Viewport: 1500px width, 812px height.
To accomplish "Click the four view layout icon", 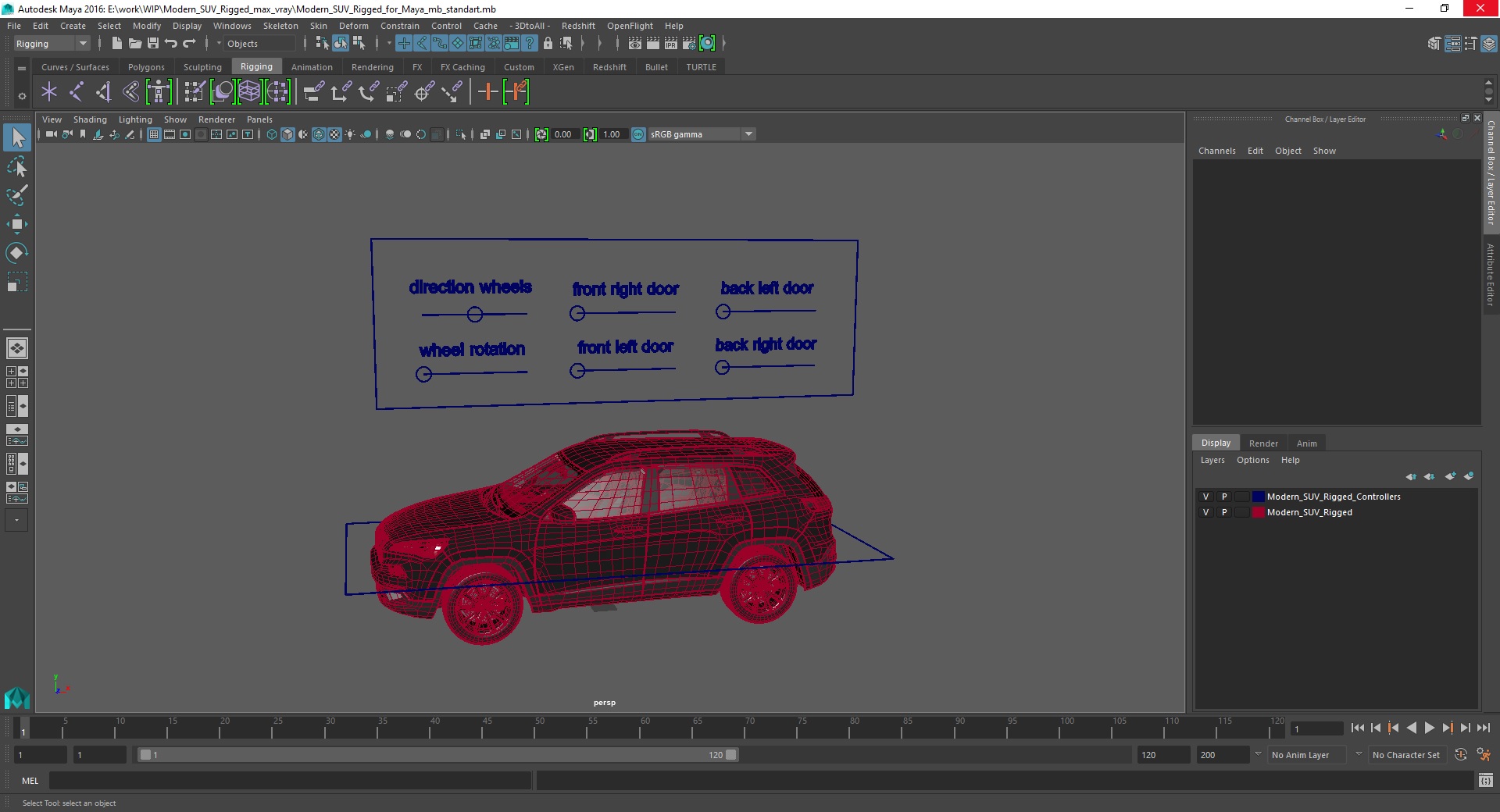I will 17,377.
